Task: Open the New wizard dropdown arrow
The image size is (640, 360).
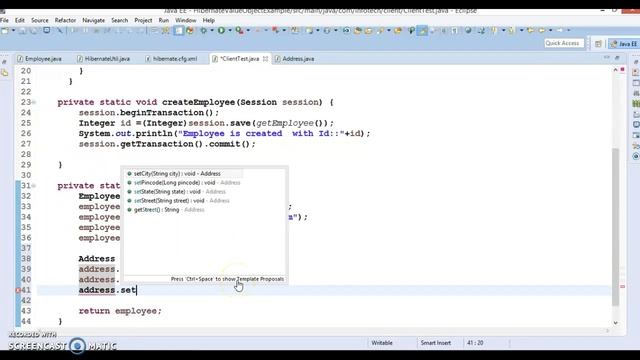Action: [13, 31]
